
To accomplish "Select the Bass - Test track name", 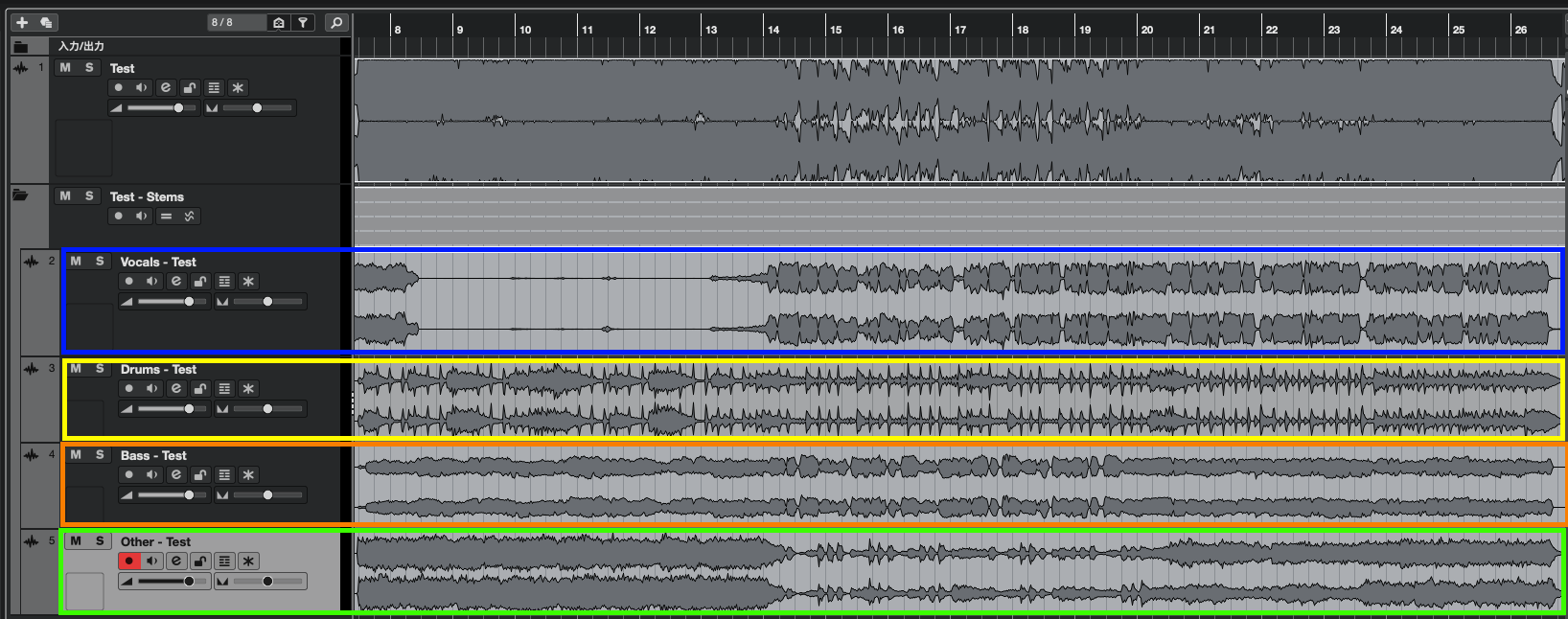I will [153, 456].
